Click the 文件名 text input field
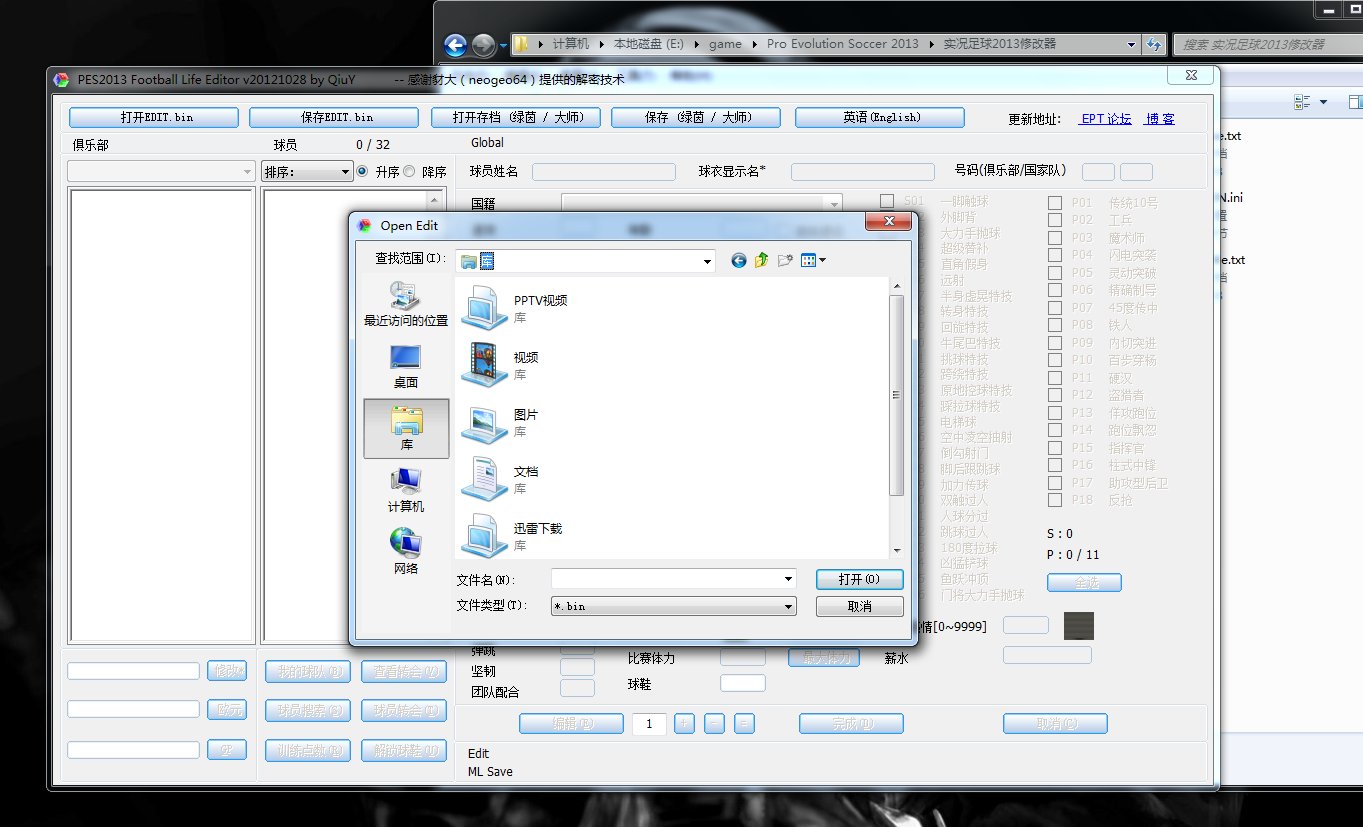Image resolution: width=1363 pixels, height=827 pixels. point(666,579)
